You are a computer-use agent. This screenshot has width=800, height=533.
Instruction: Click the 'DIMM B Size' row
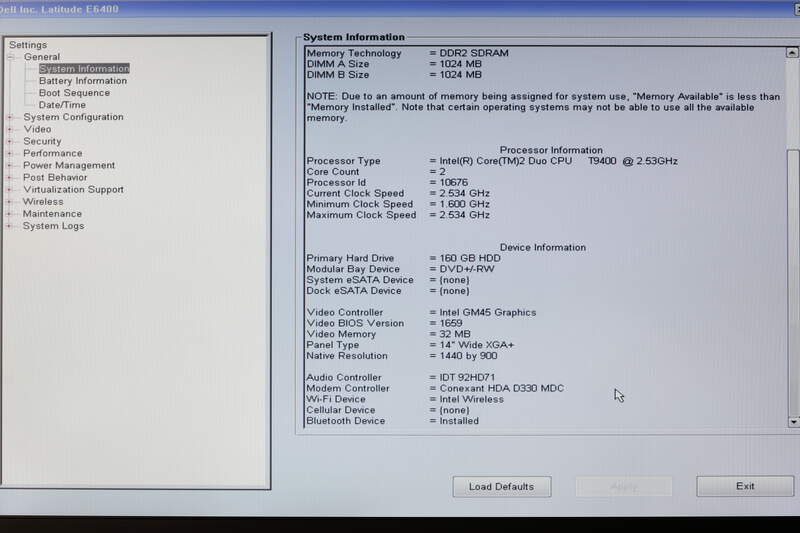[x=394, y=74]
